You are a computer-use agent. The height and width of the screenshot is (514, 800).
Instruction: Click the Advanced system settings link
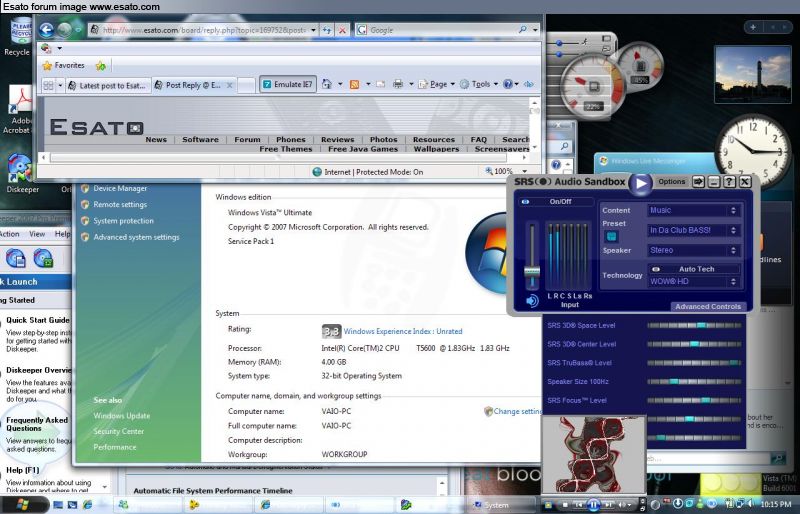pyautogui.click(x=136, y=237)
